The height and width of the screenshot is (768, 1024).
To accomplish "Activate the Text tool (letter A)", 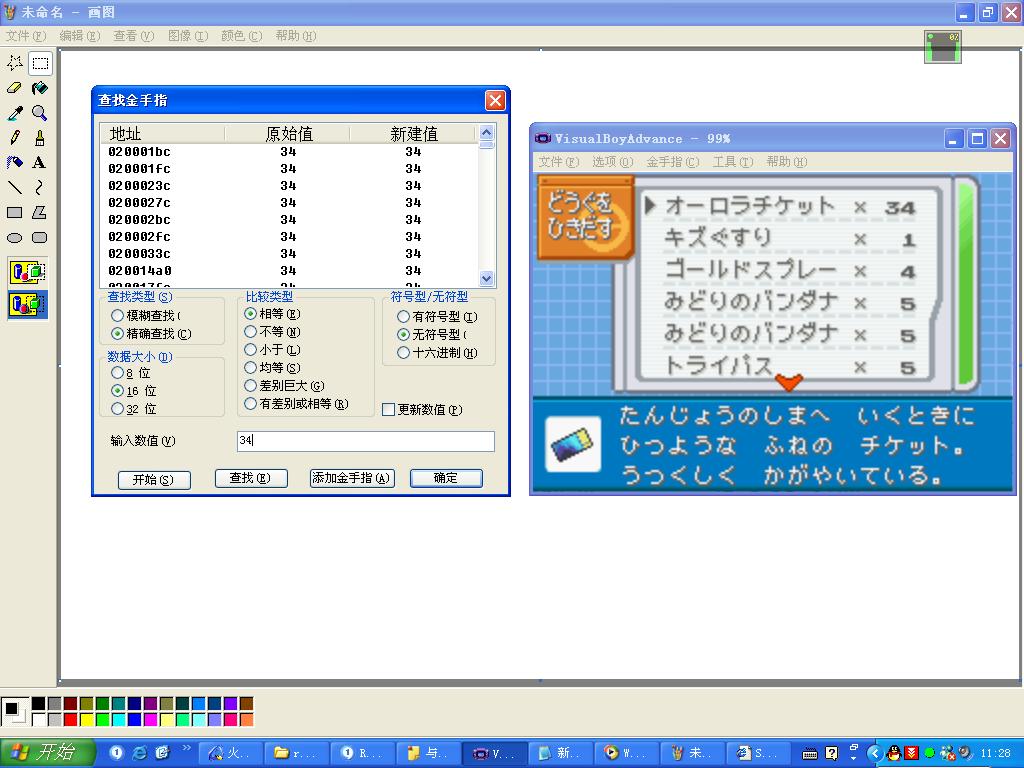I will [x=39, y=162].
